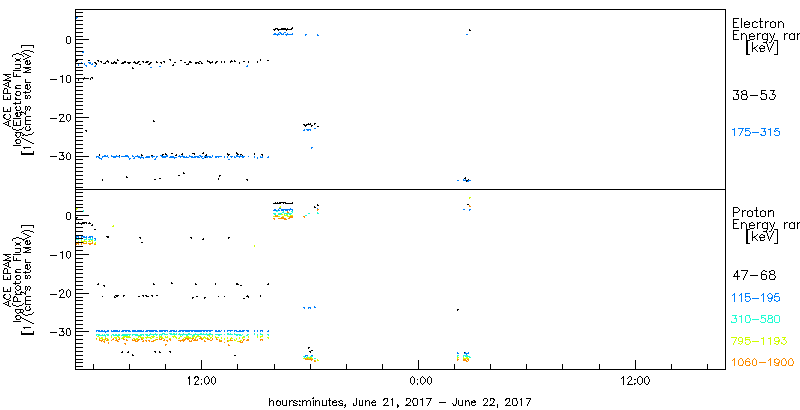Click the -20 tick on proton panel

pos(59,293)
